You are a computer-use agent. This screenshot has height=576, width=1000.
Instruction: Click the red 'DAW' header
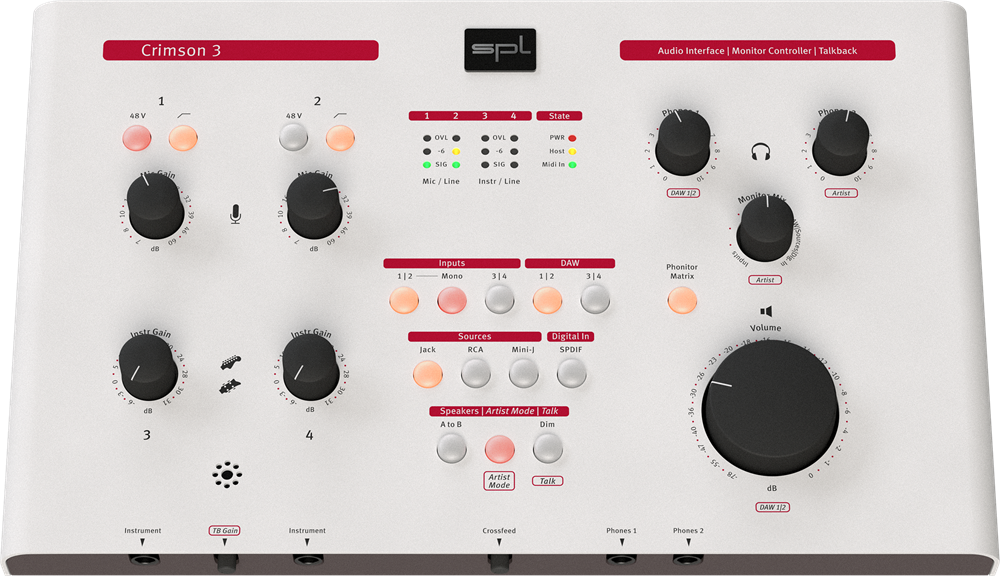click(570, 263)
